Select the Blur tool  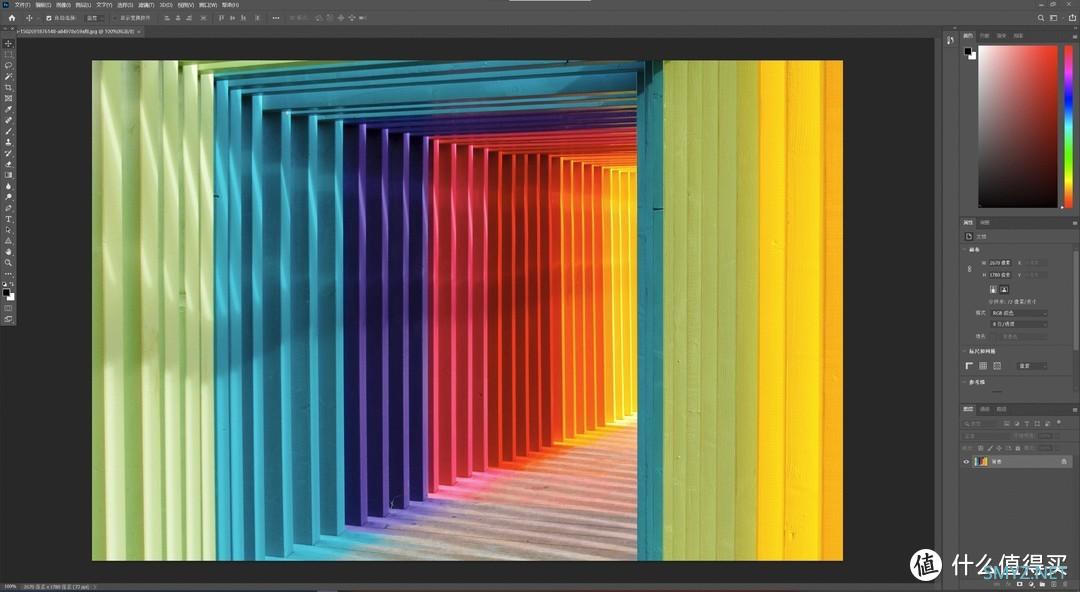(9, 187)
